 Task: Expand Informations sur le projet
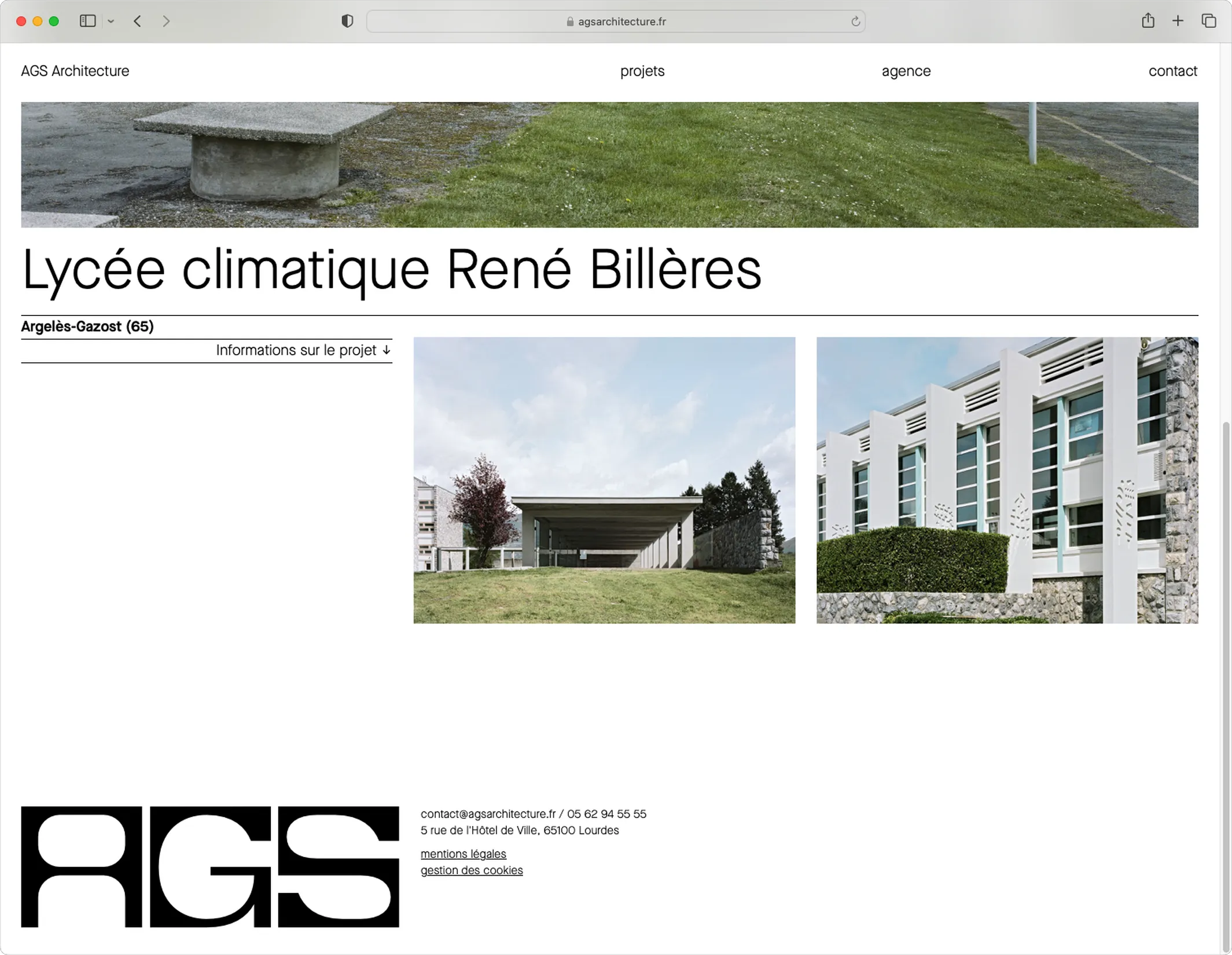[303, 350]
